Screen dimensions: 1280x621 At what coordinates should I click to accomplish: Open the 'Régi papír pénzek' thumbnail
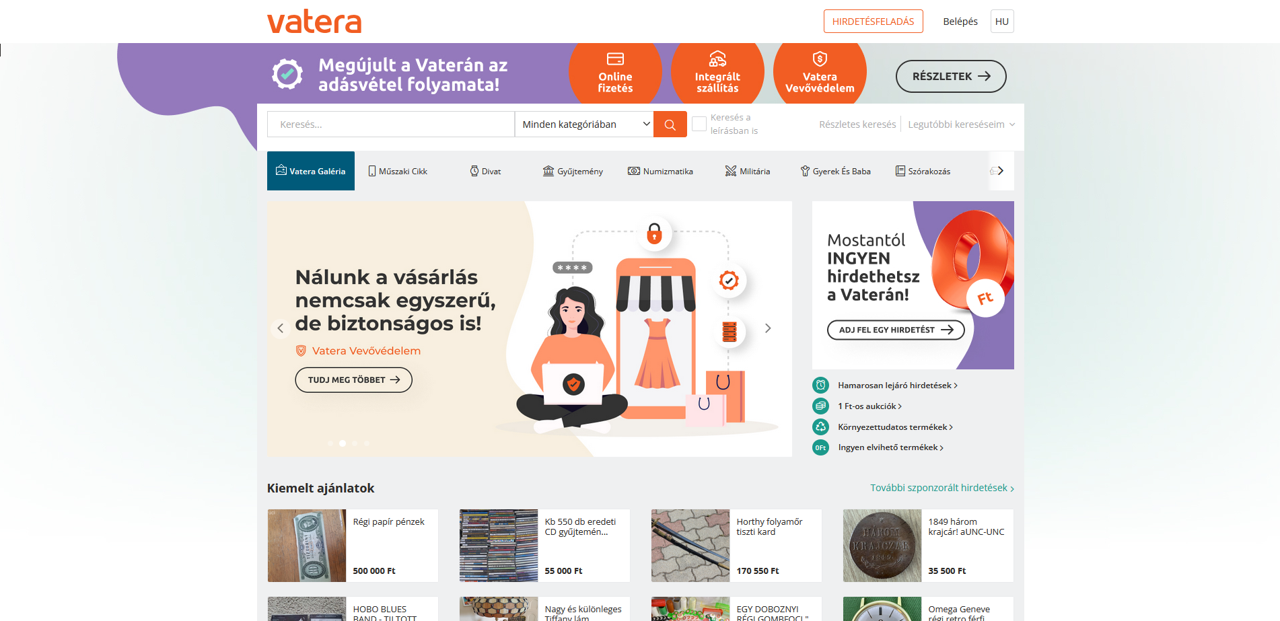(x=307, y=546)
